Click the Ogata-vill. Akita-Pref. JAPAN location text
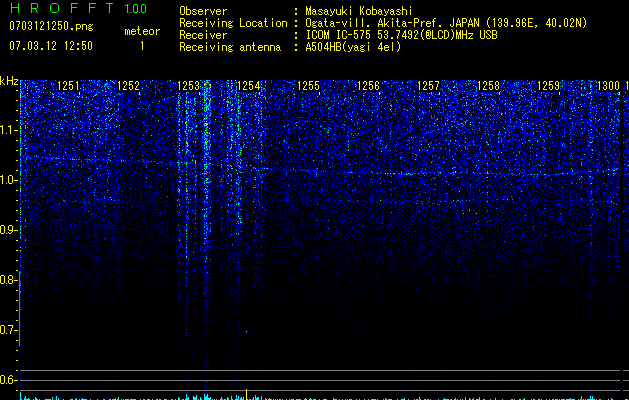The image size is (629, 400). 446,23
